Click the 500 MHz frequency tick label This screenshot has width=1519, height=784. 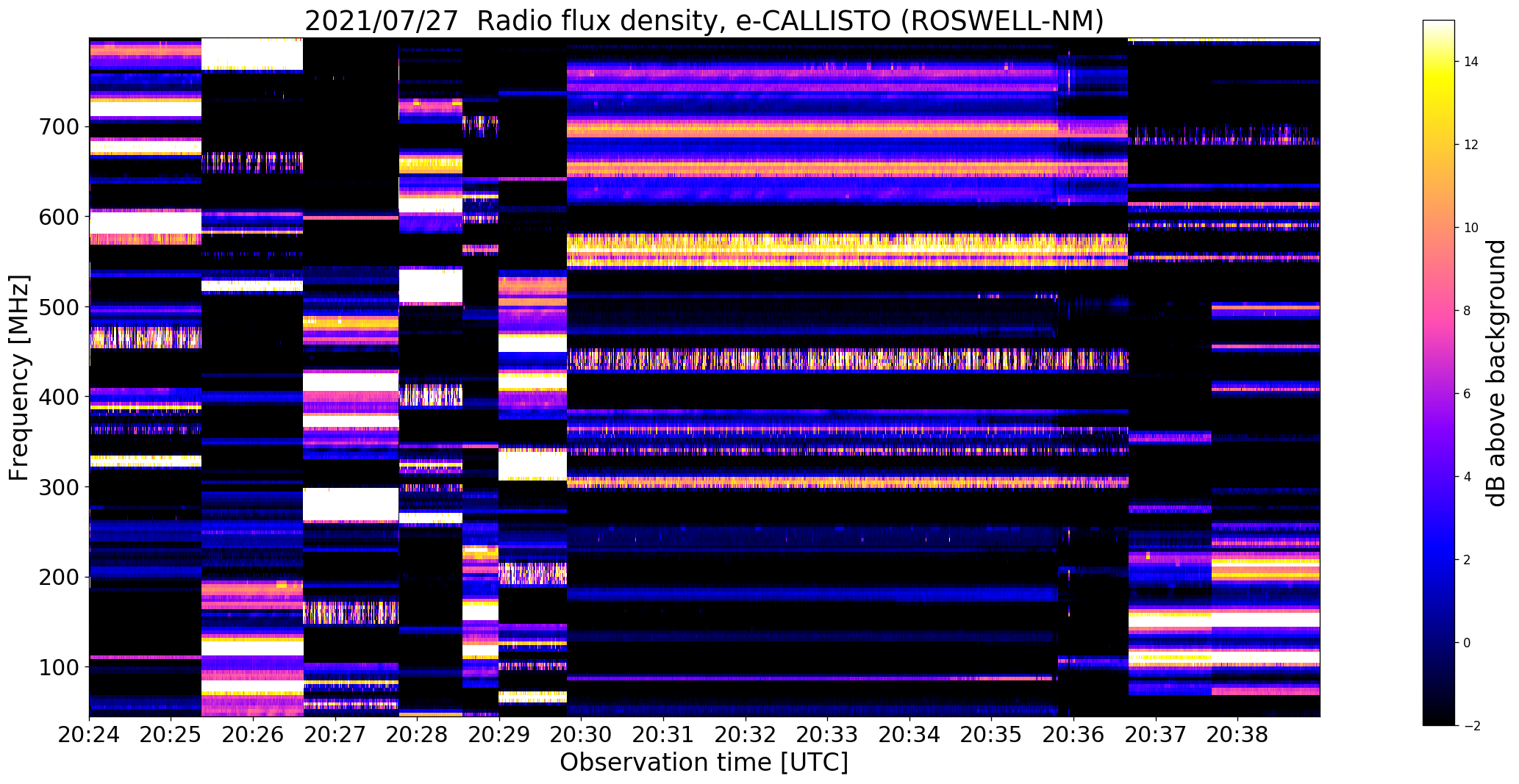(58, 306)
